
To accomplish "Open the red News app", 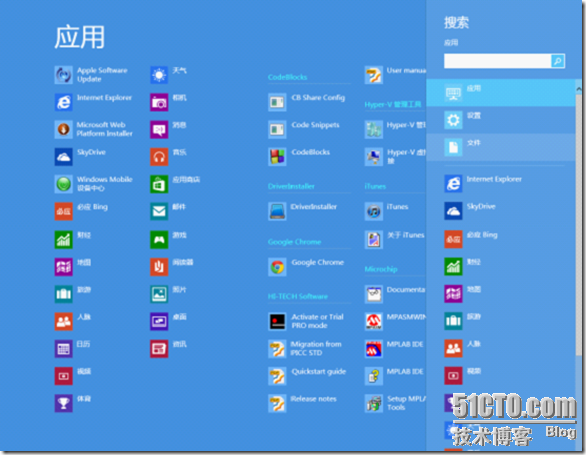I will (x=169, y=349).
